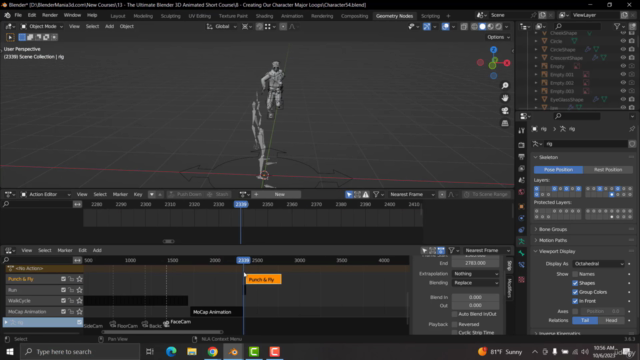This screenshot has width=640, height=360.
Task: Open Object properties tab icon
Action: (521, 207)
